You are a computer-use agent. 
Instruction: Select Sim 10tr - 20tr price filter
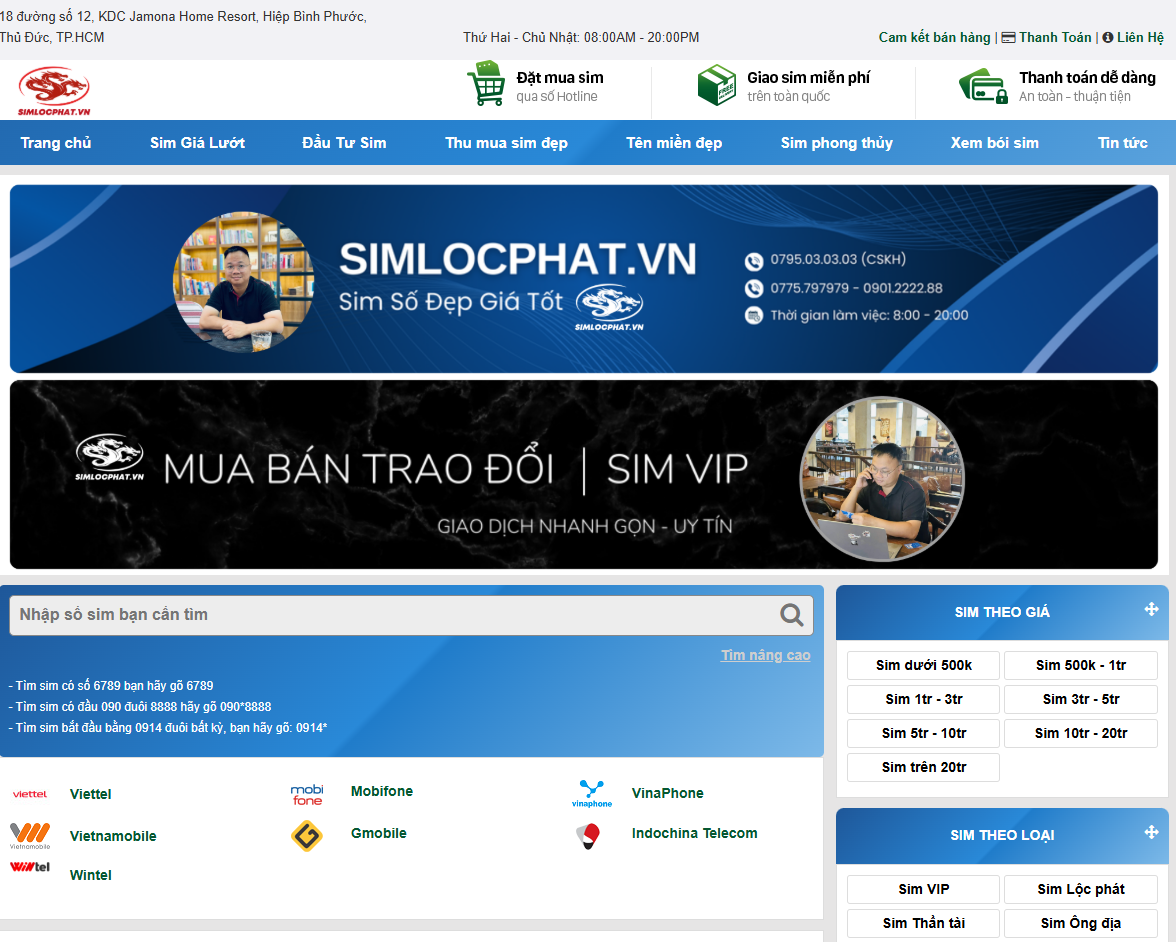point(1081,733)
